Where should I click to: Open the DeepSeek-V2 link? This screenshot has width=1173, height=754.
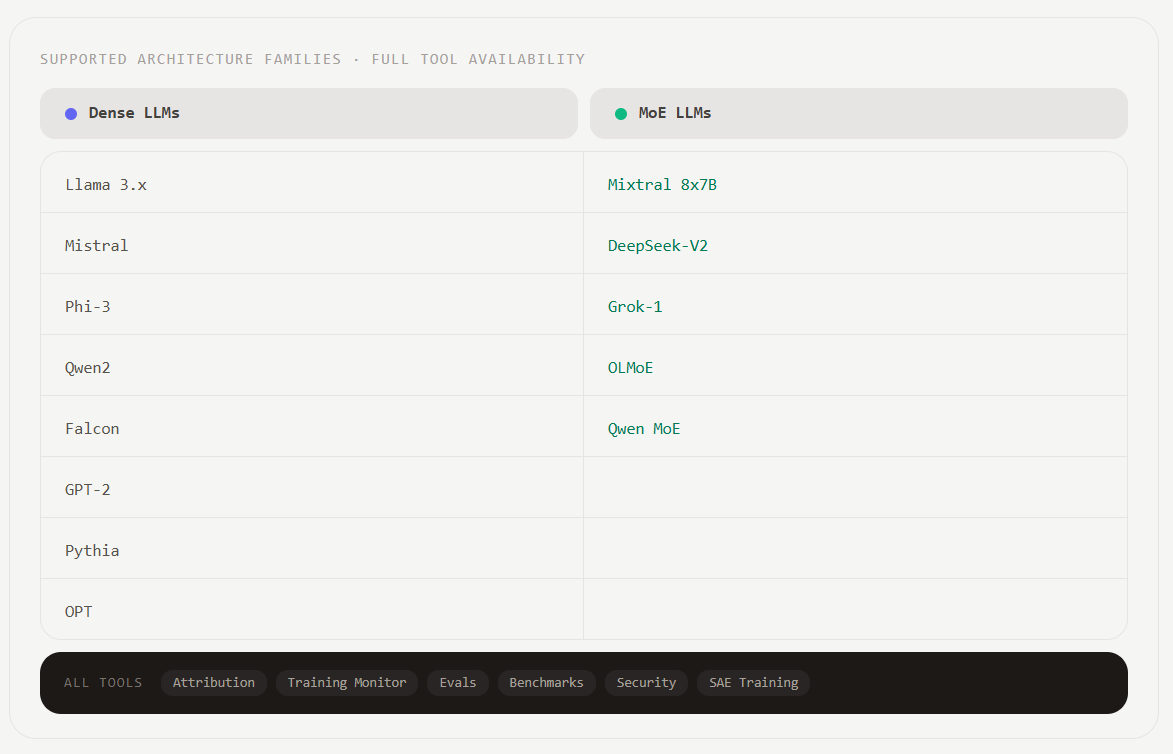pyautogui.click(x=658, y=246)
